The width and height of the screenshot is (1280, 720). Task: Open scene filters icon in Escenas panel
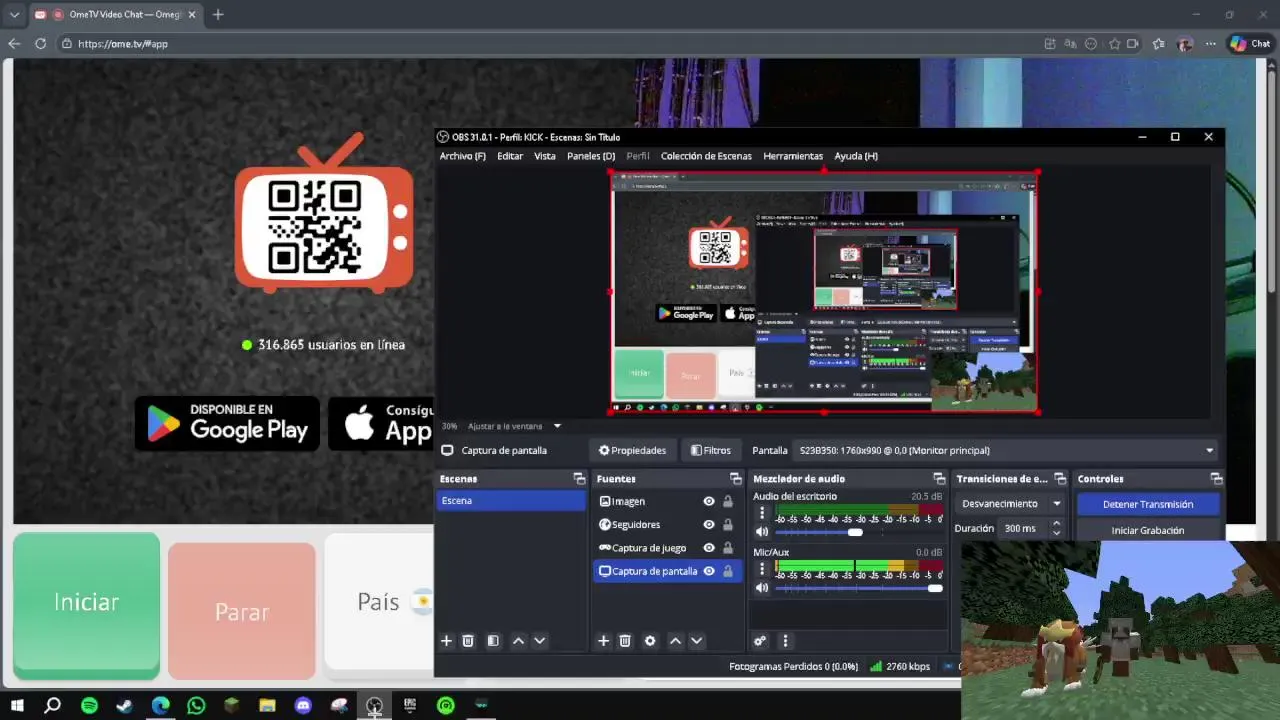coord(493,641)
